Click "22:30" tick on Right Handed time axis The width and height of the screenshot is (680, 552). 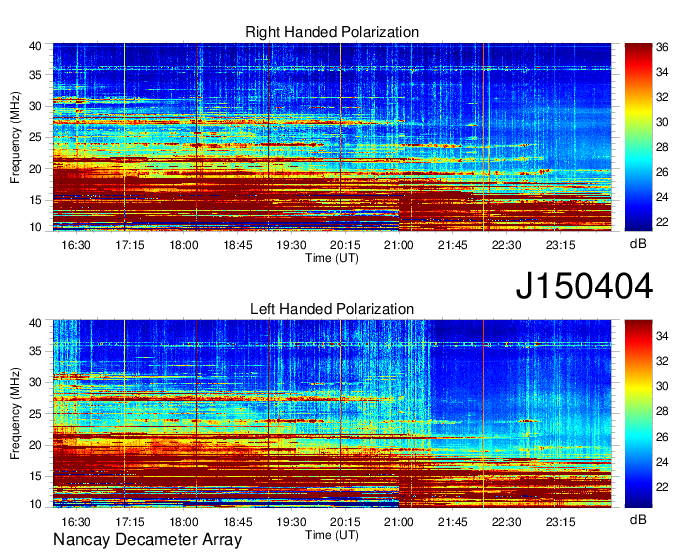(507, 245)
